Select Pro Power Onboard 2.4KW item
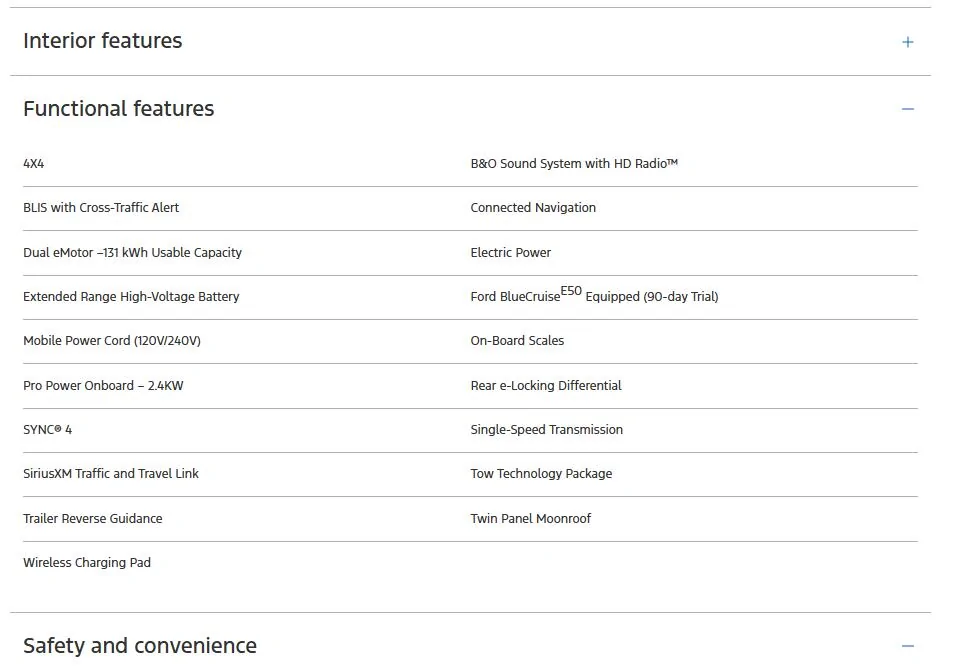This screenshot has height=672, width=956. tap(103, 385)
